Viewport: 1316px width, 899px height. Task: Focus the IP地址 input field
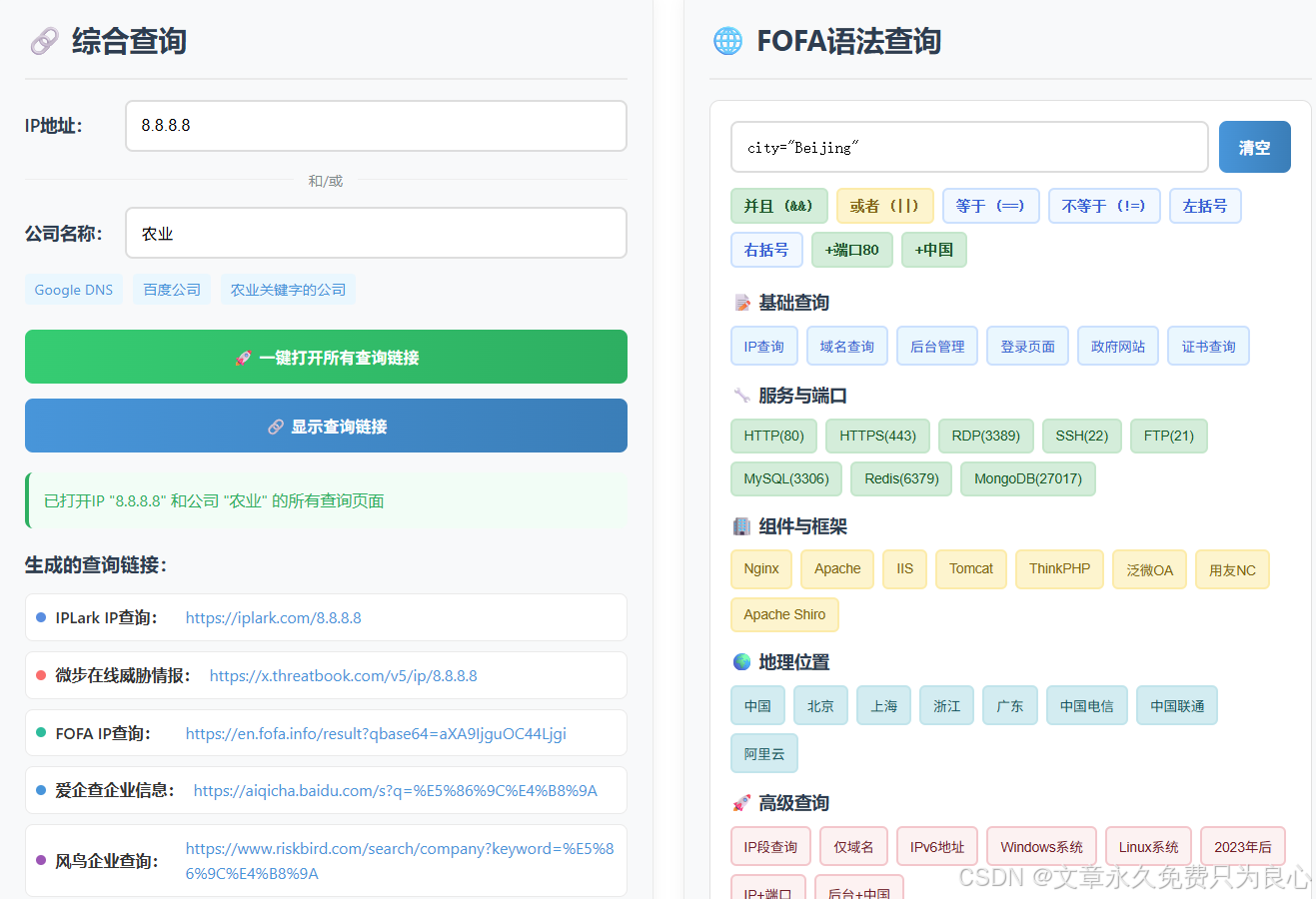[x=376, y=126]
